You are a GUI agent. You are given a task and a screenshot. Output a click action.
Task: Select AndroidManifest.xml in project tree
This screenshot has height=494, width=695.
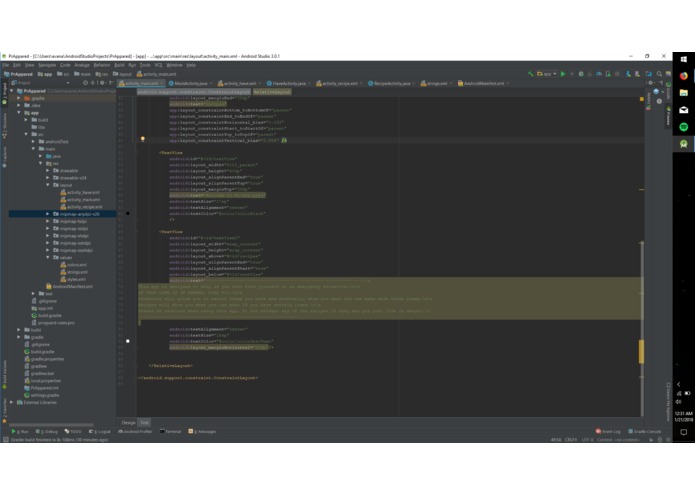coord(70,287)
